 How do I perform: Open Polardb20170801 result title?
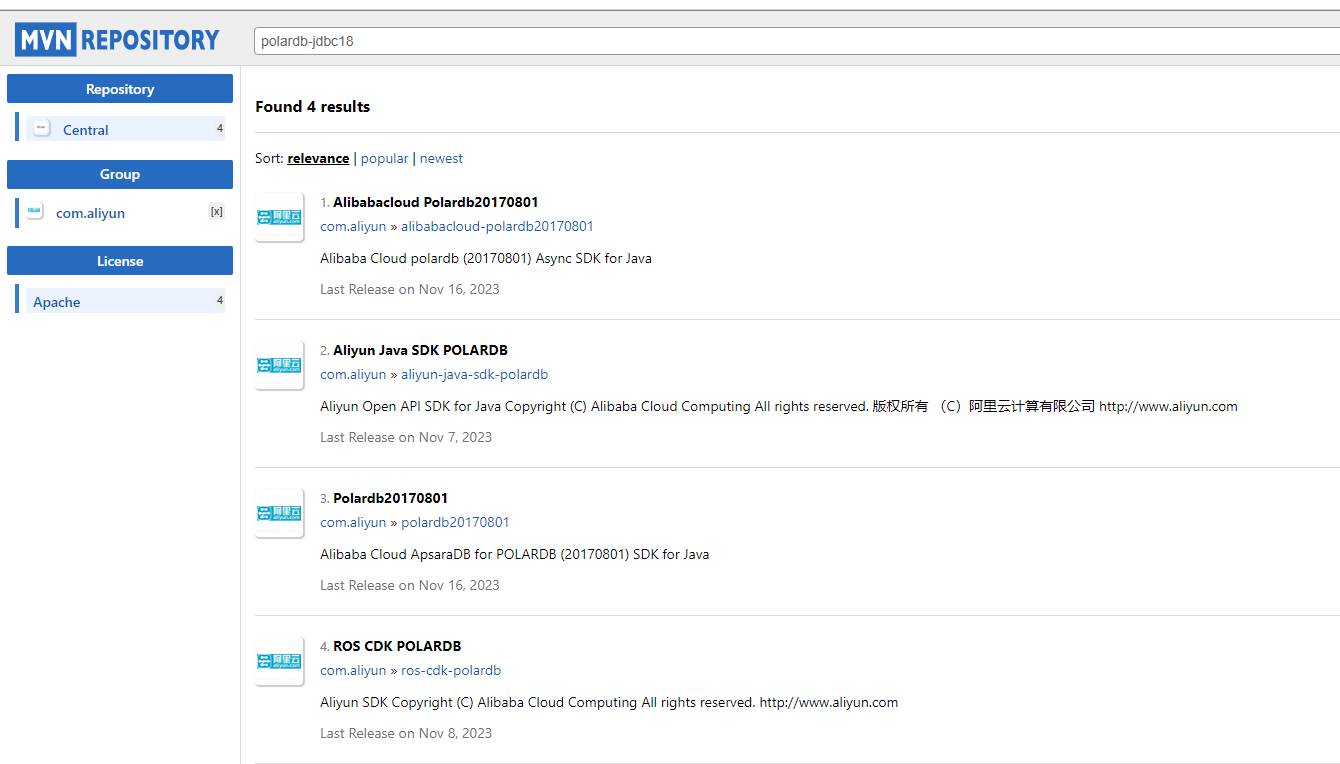point(390,498)
